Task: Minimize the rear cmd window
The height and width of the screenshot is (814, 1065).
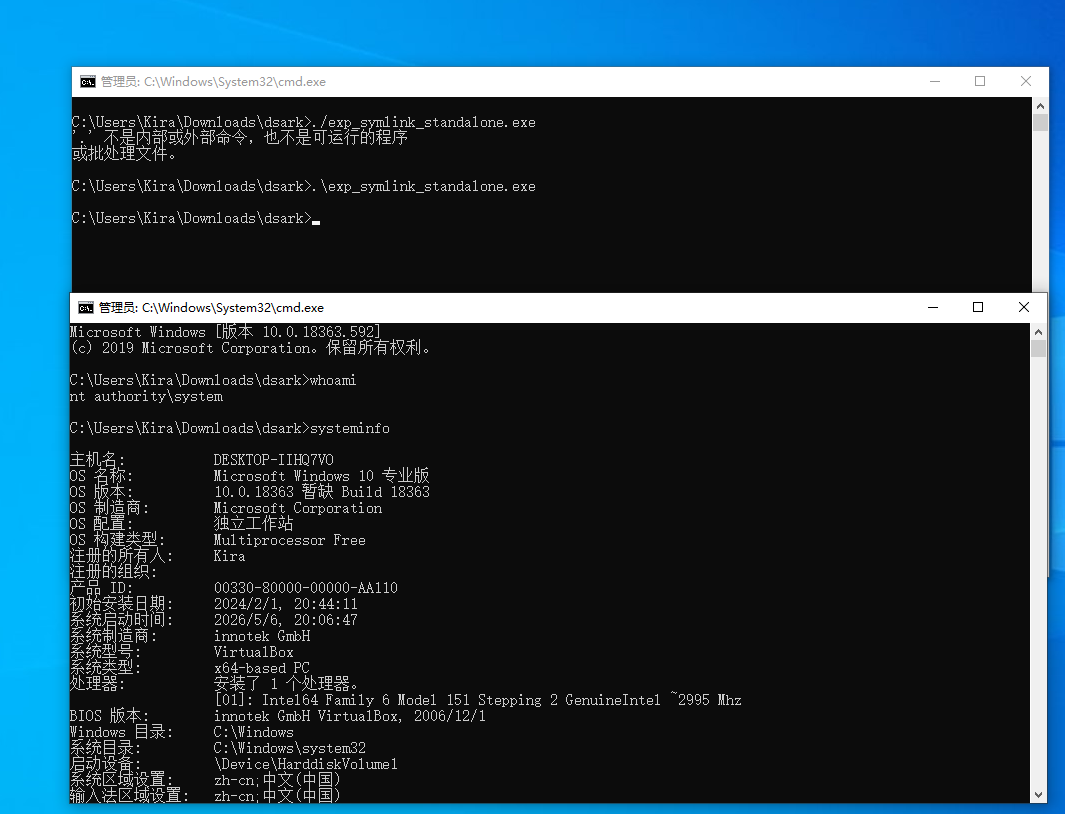Action: (x=935, y=82)
